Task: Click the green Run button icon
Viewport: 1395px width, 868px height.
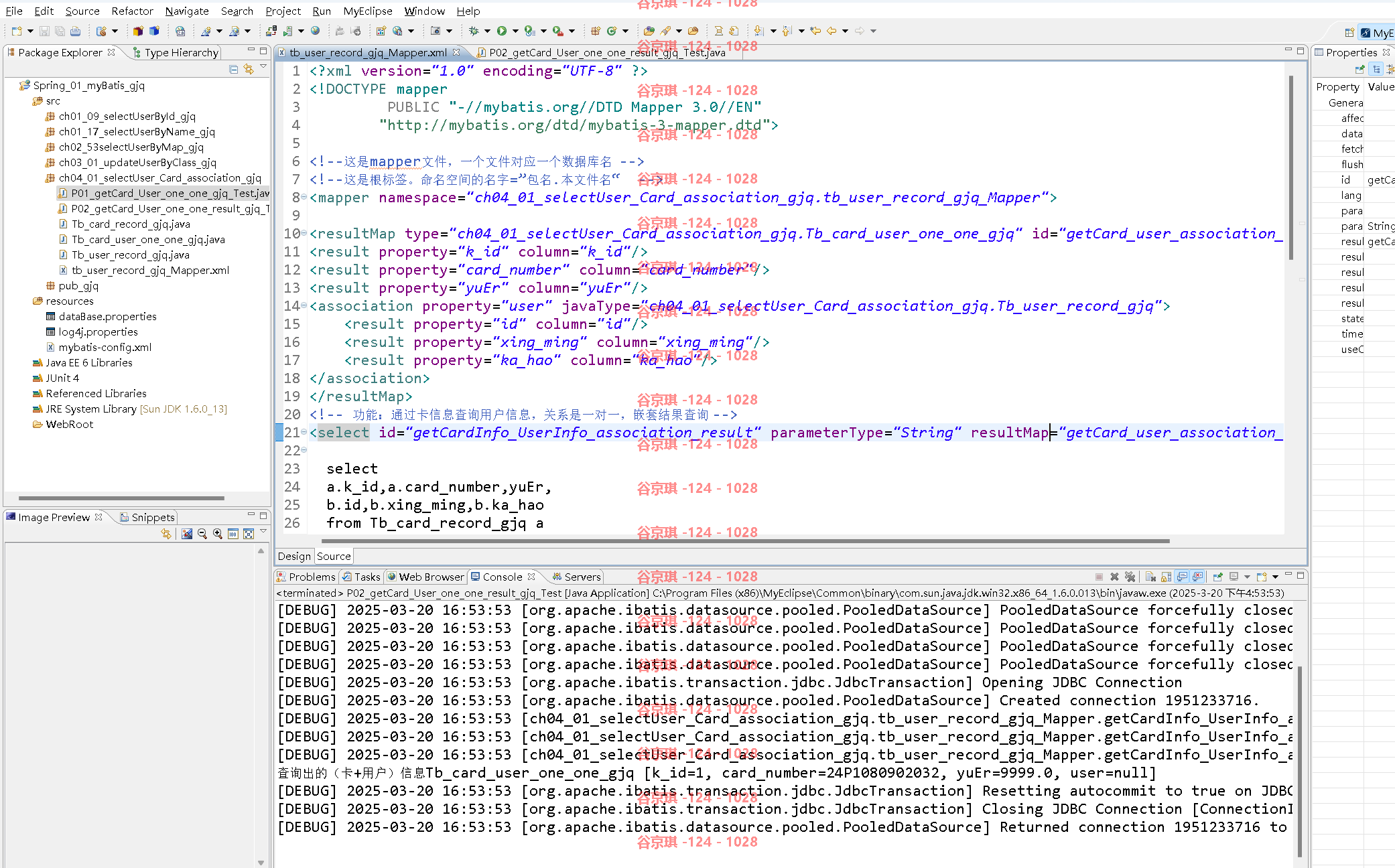Action: (502, 31)
